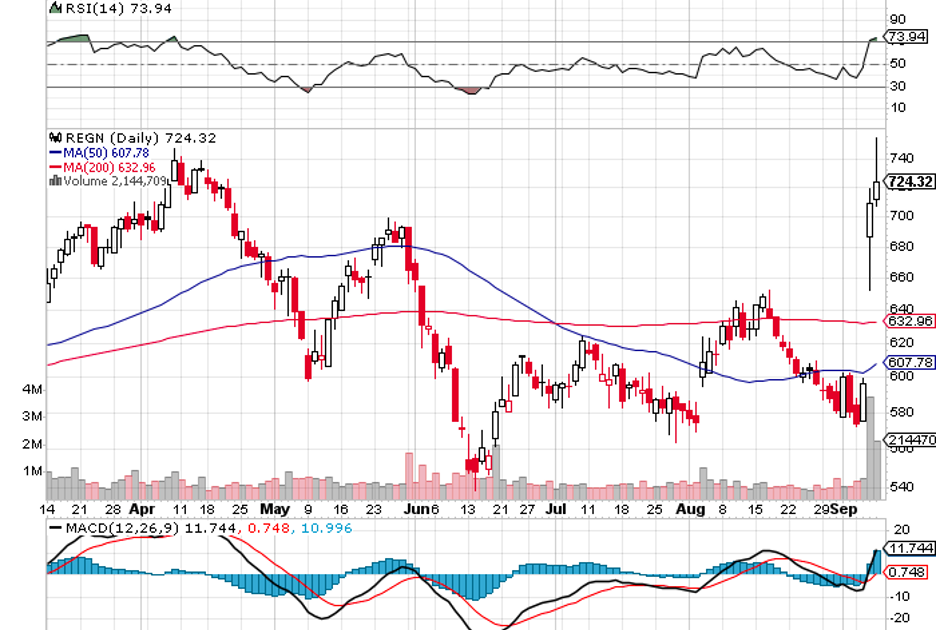Select the 632.96 MA(200) price tag
Screen dimensions: 936x630
click(909, 321)
